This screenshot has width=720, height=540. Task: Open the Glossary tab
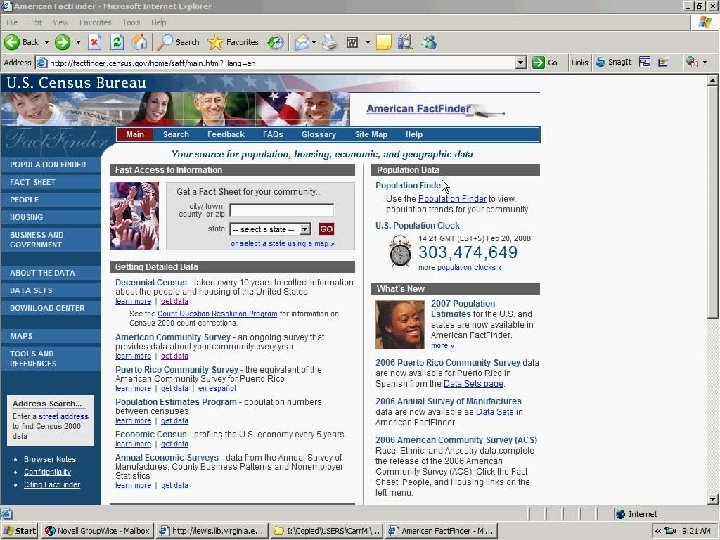click(x=319, y=135)
